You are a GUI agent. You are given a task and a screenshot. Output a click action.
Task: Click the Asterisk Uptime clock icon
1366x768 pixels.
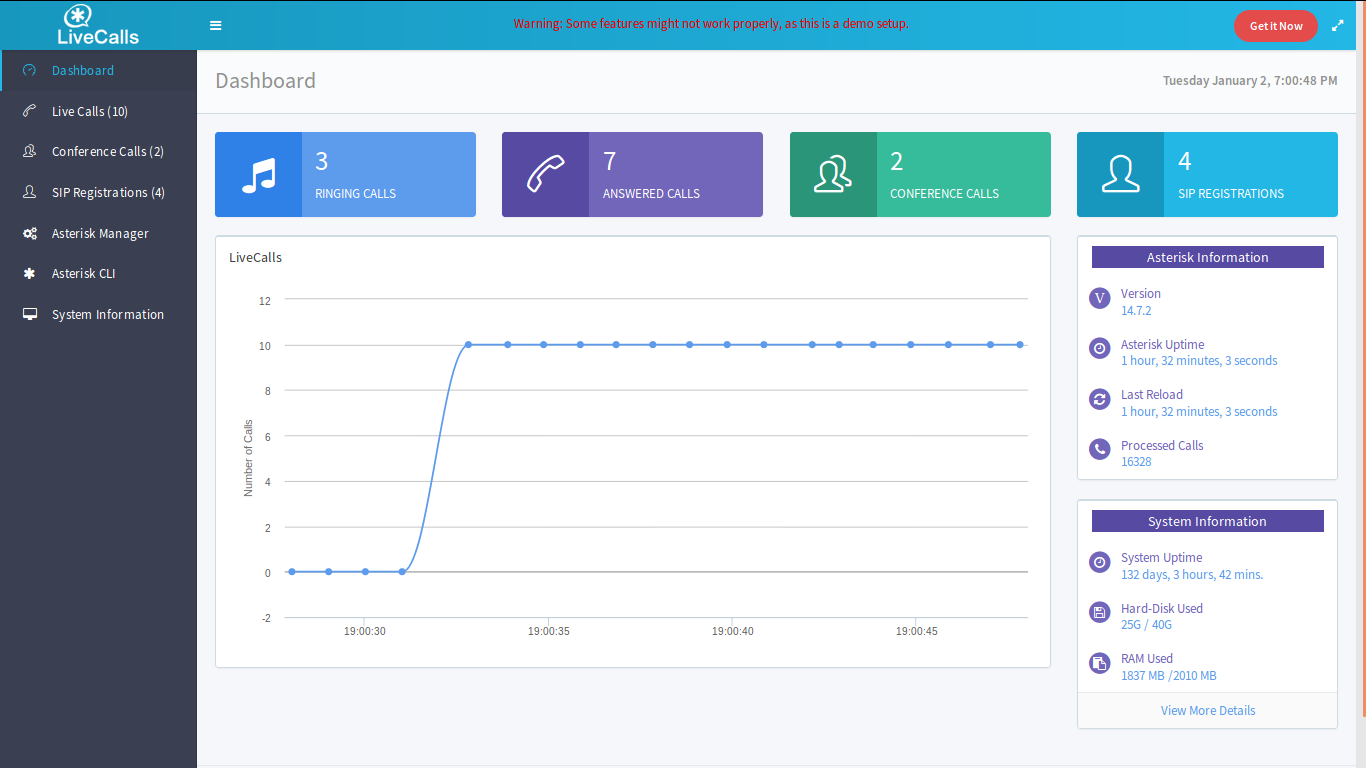coord(1100,348)
